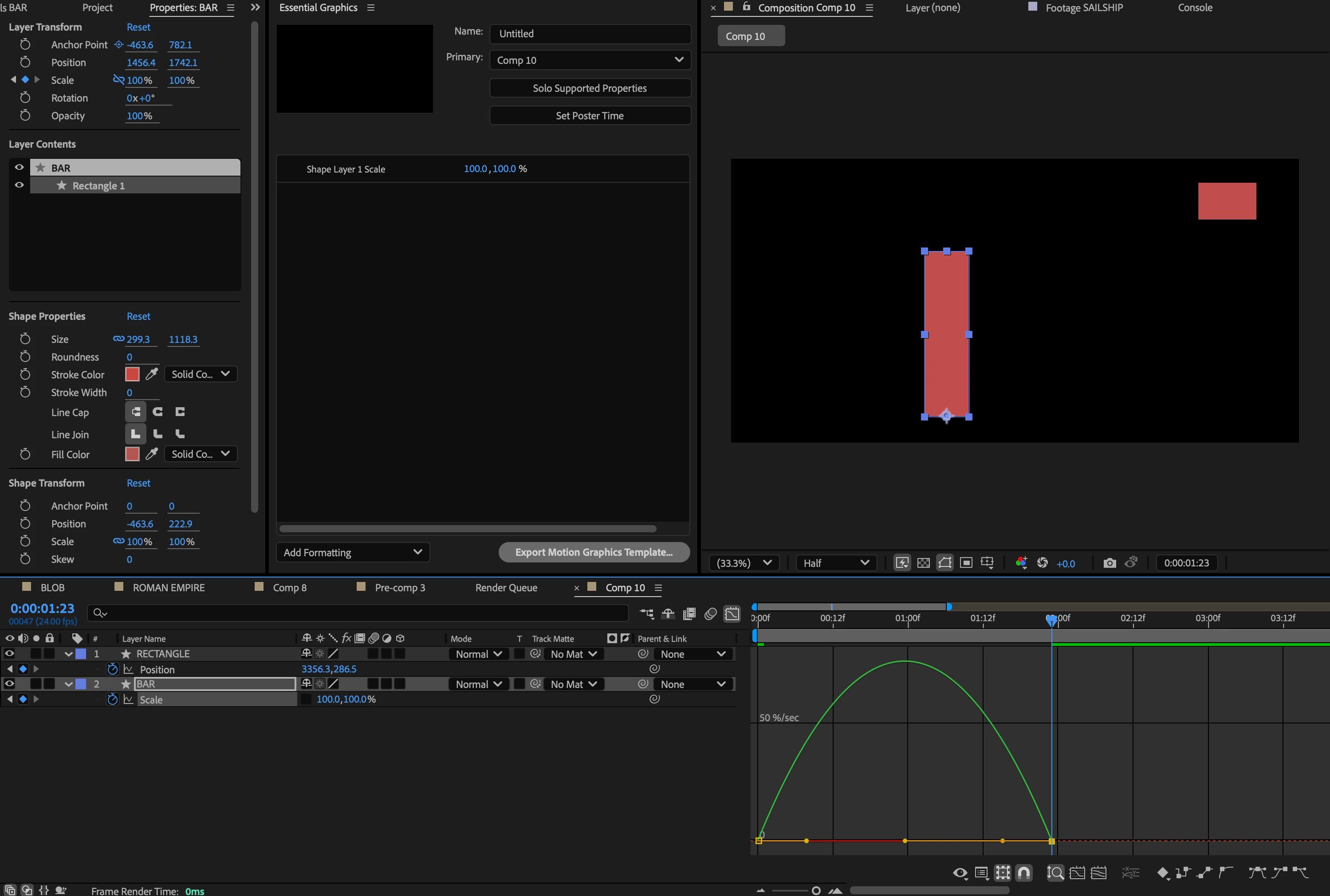Viewport: 1330px width, 896px height.
Task: Hide the Rectangle 1 shape contents
Action: point(19,185)
